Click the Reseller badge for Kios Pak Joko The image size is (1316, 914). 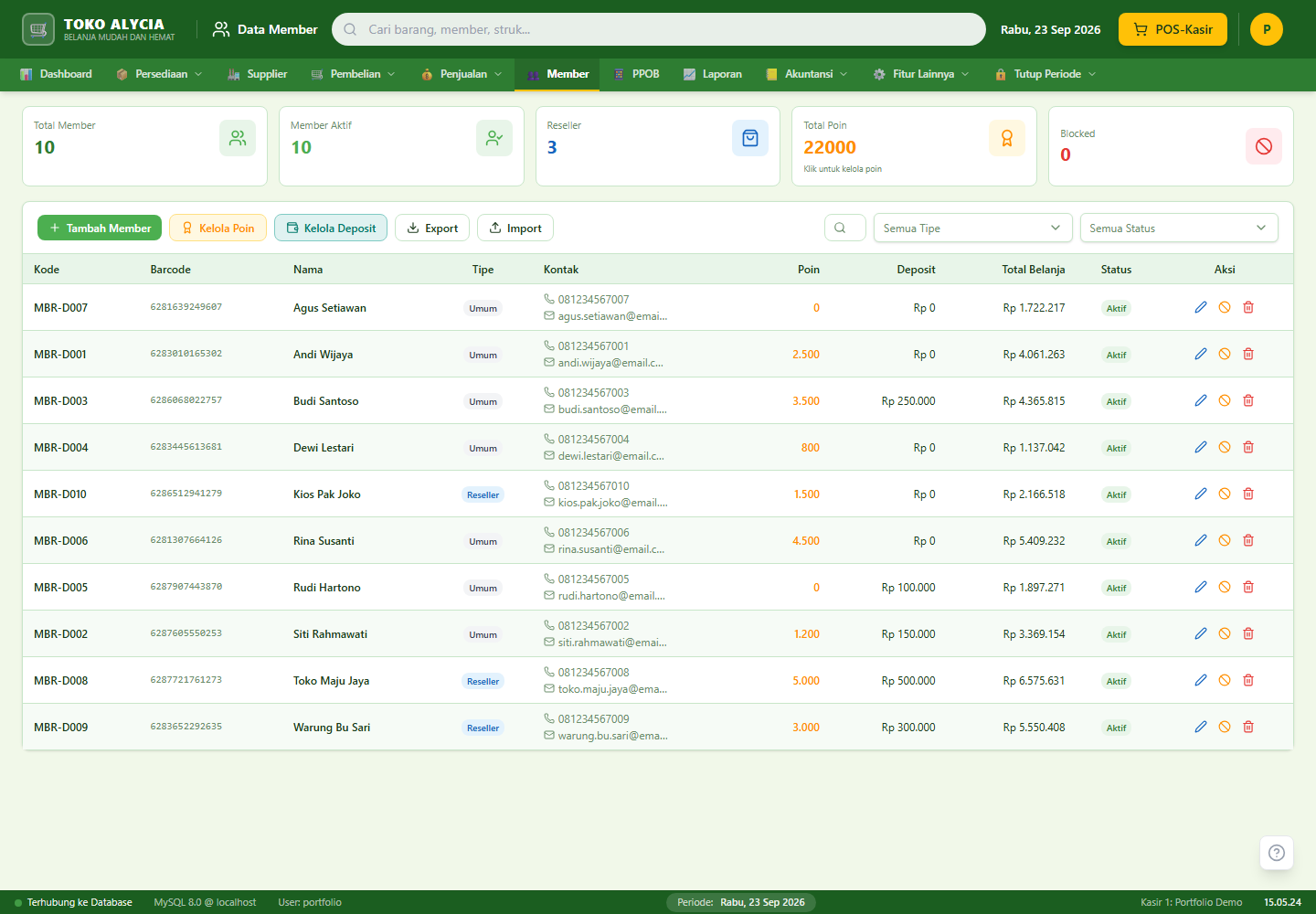(483, 494)
